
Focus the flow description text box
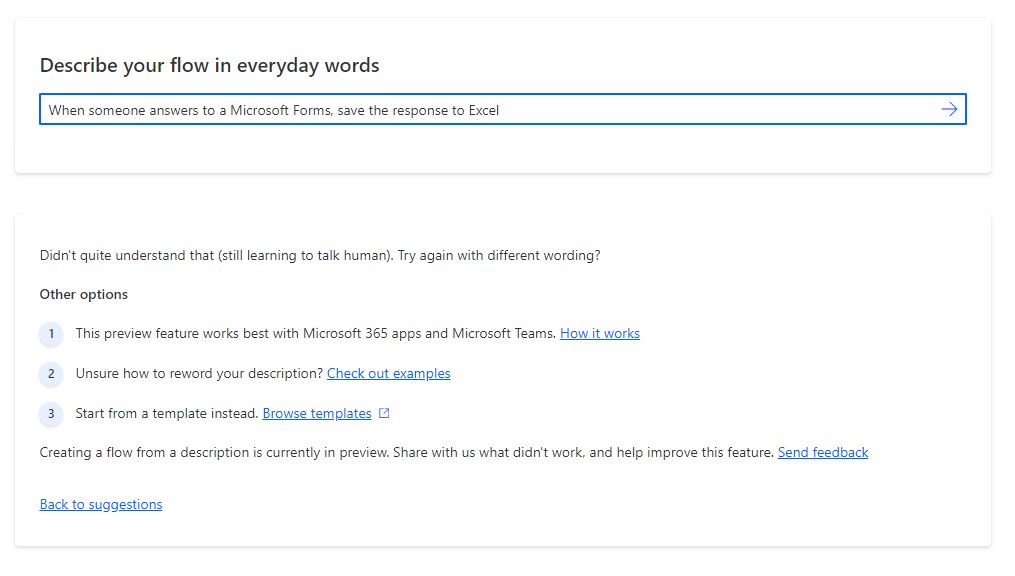700,110
